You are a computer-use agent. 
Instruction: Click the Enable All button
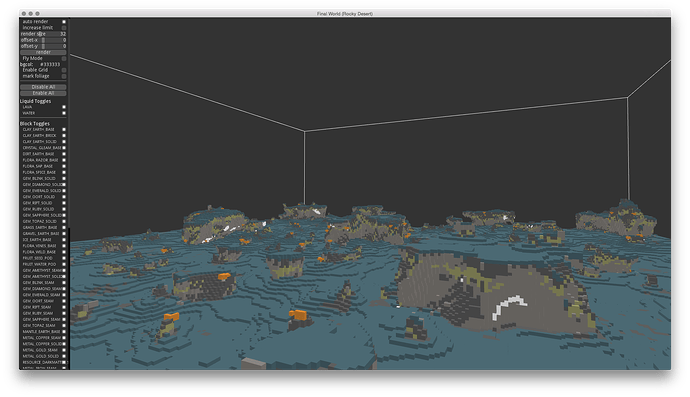[x=43, y=93]
